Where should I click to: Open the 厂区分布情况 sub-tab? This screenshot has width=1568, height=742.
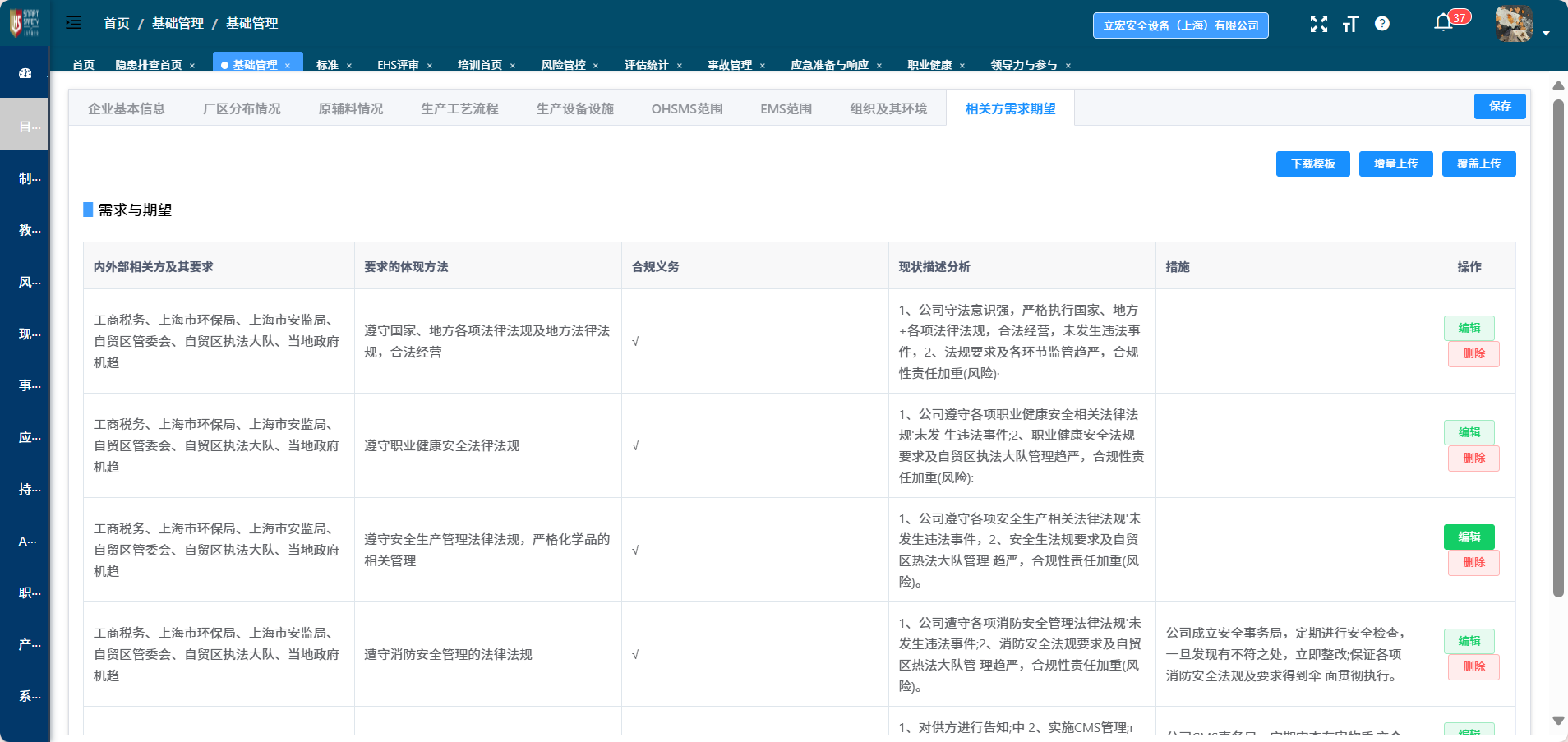pyautogui.click(x=242, y=108)
